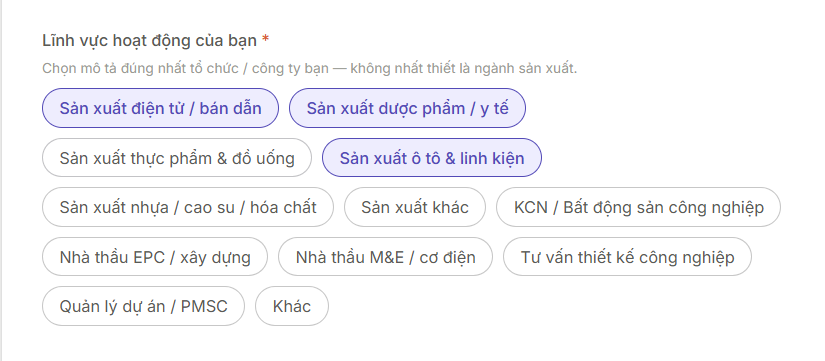Deselect the 'Sản xuất điện tử / bán dẫn' chip

pyautogui.click(x=160, y=108)
